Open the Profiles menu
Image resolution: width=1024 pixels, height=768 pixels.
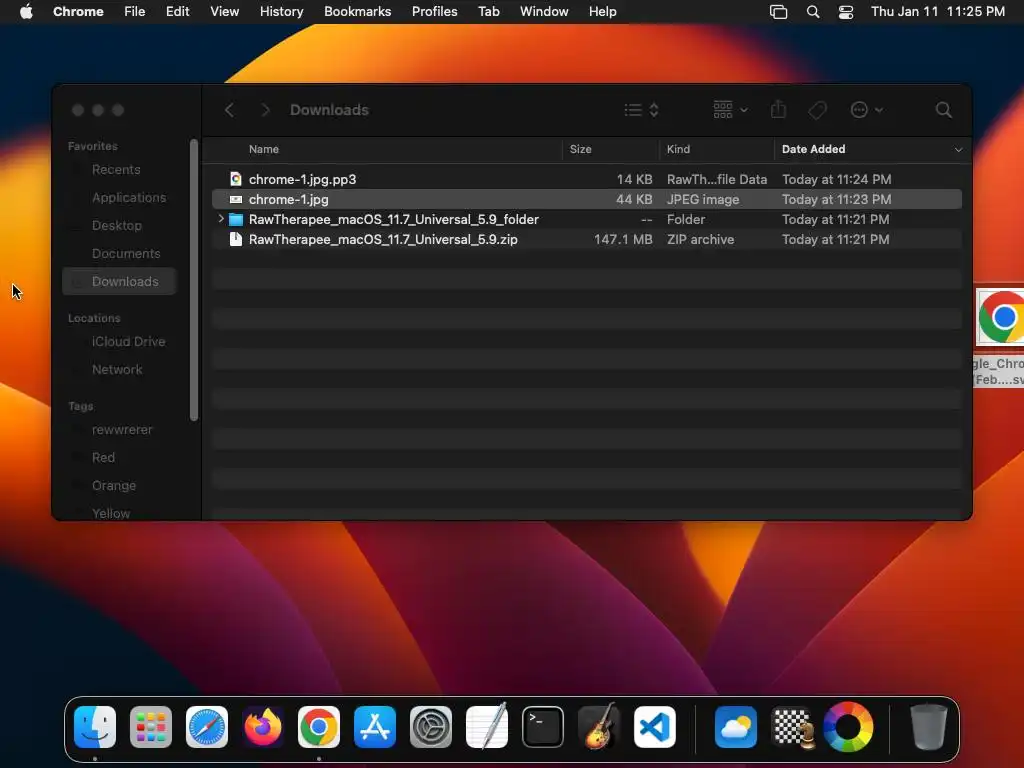[434, 12]
